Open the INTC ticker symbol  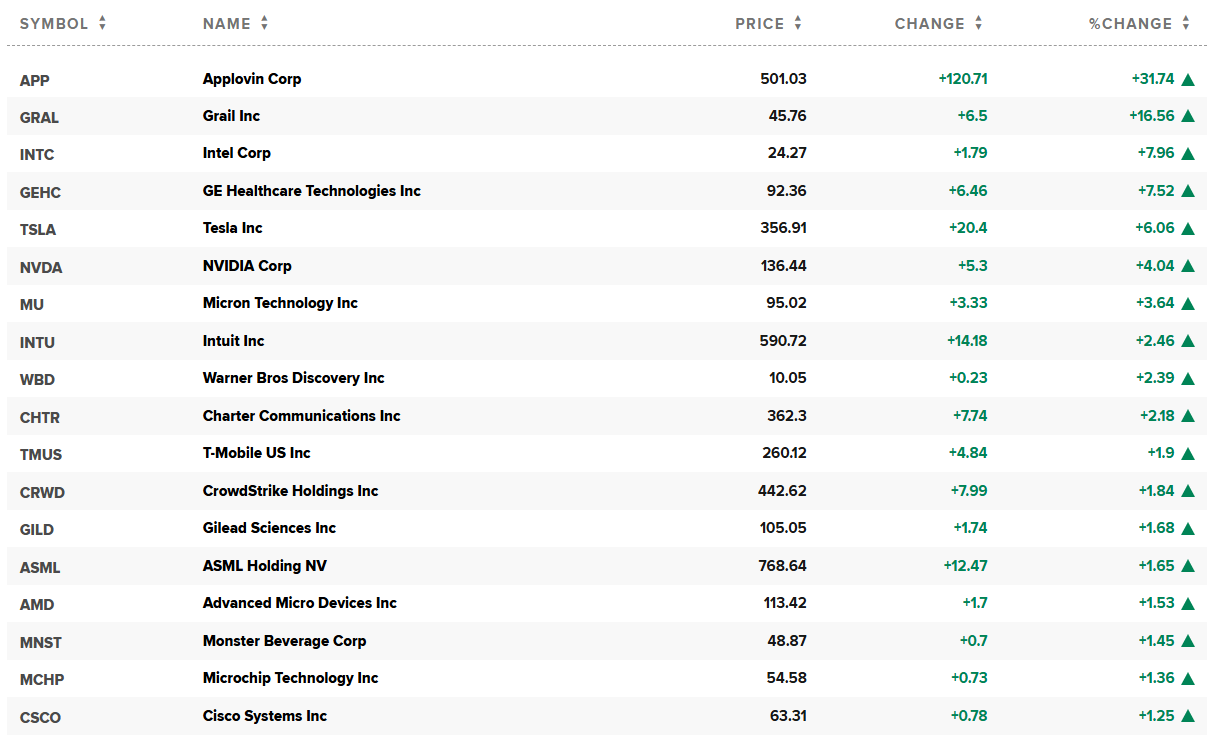click(x=37, y=155)
